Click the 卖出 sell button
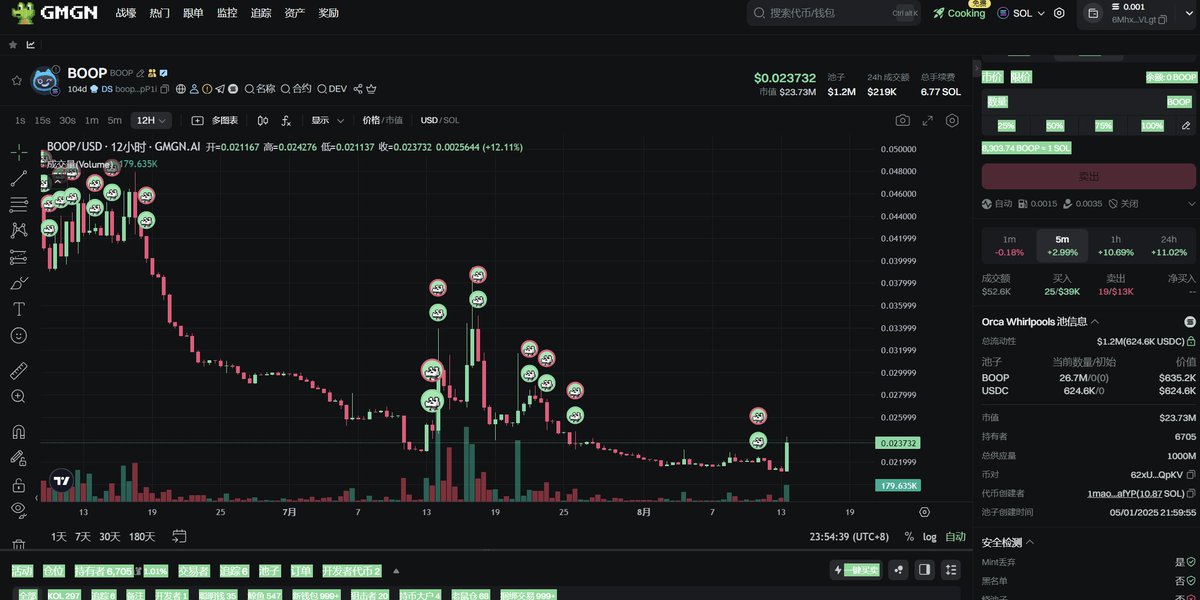Screen dimensions: 1200x600 [1089, 177]
